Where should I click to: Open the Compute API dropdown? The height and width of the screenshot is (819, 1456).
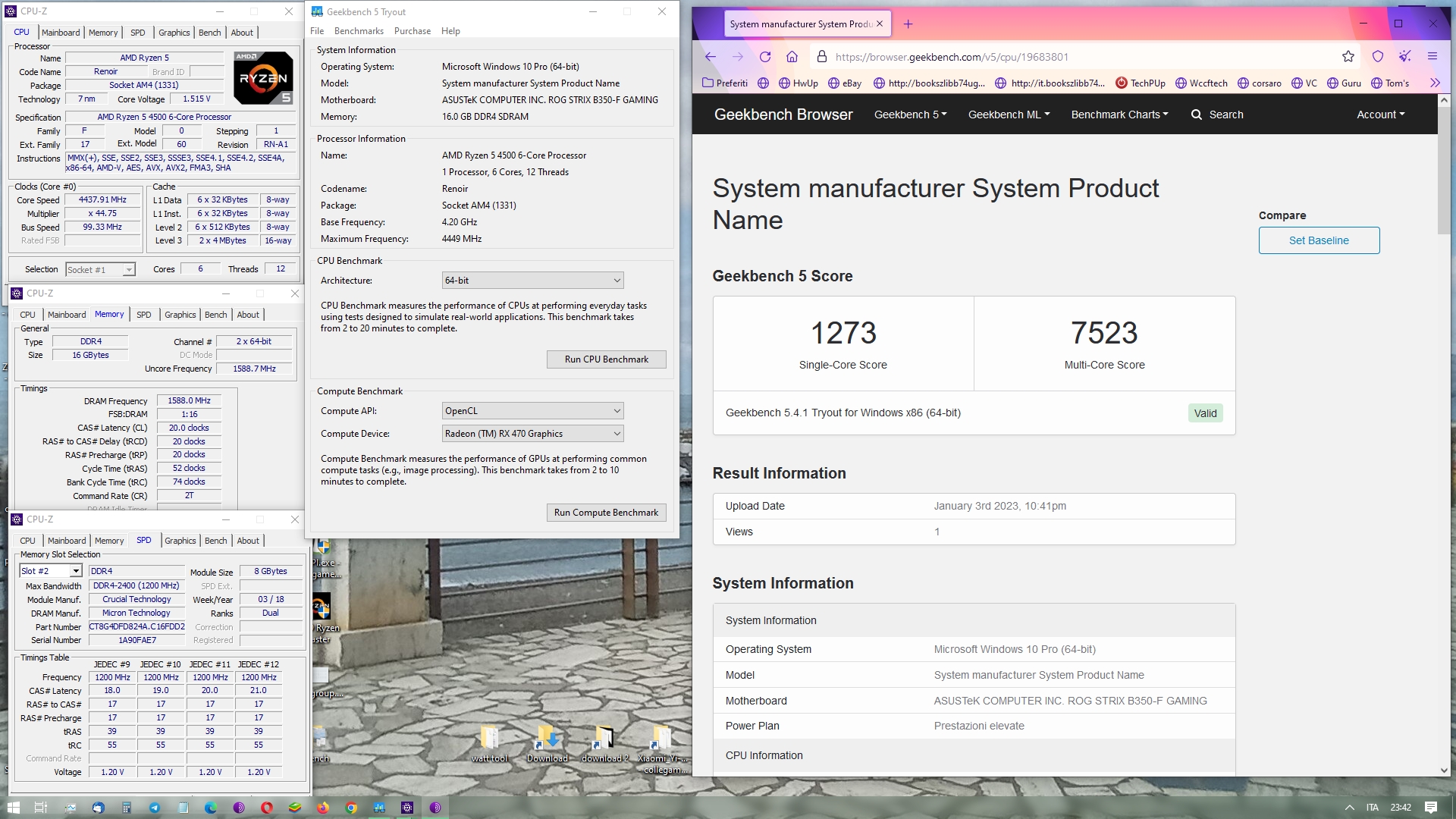coord(532,411)
